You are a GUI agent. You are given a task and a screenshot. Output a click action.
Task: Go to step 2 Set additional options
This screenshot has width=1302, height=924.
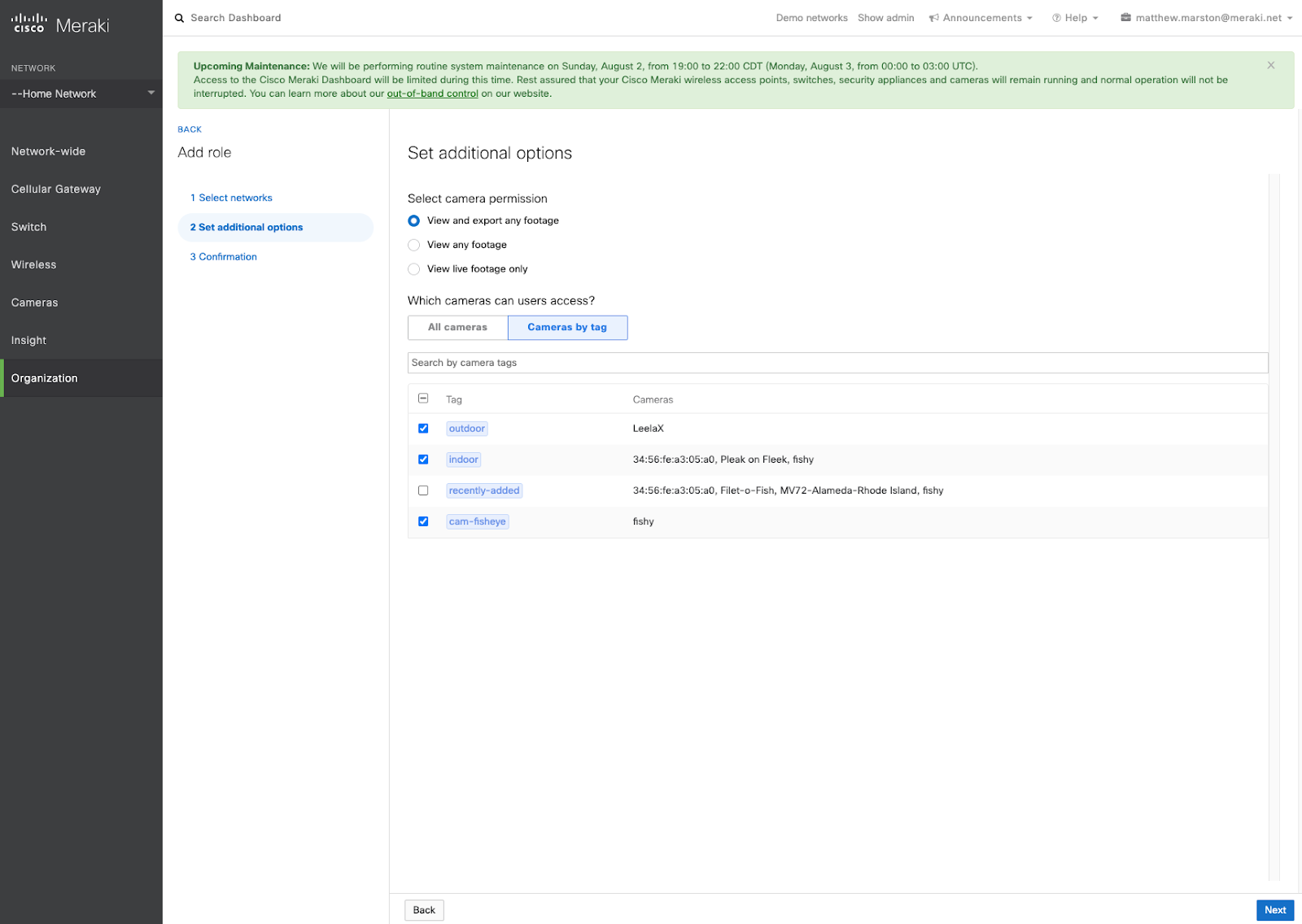tap(276, 228)
